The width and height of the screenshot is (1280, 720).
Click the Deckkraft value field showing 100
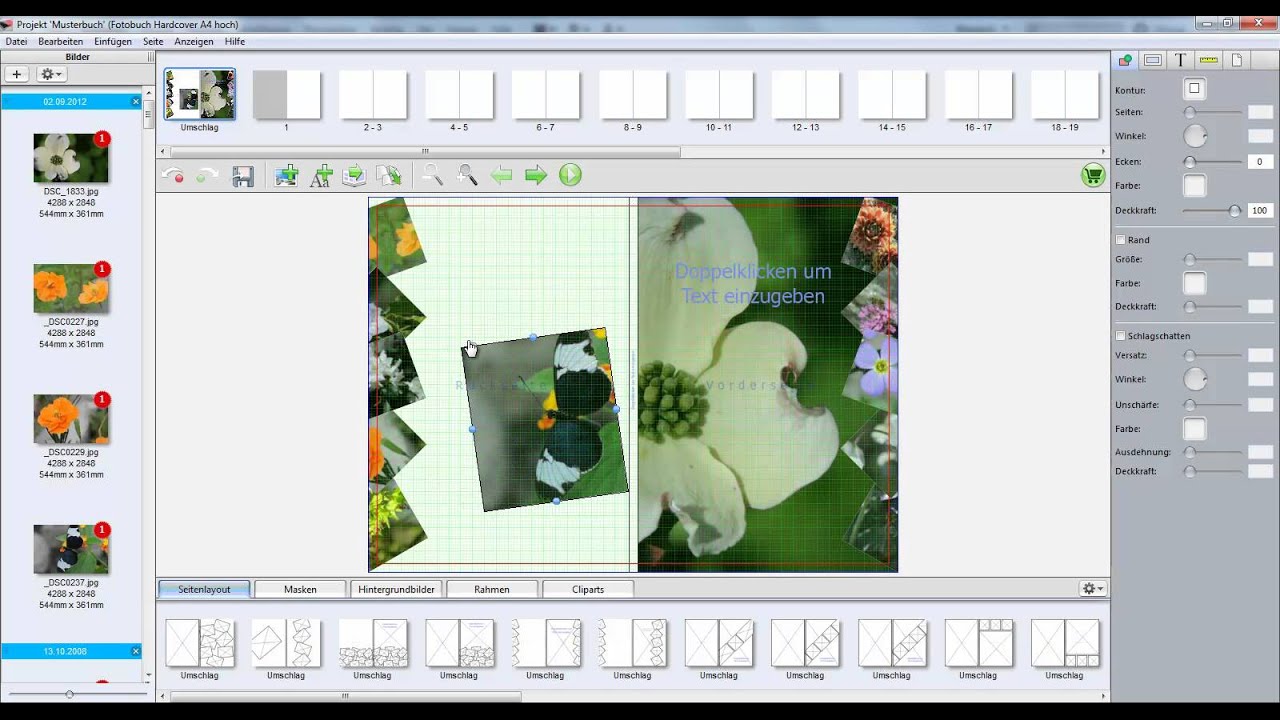(1260, 211)
